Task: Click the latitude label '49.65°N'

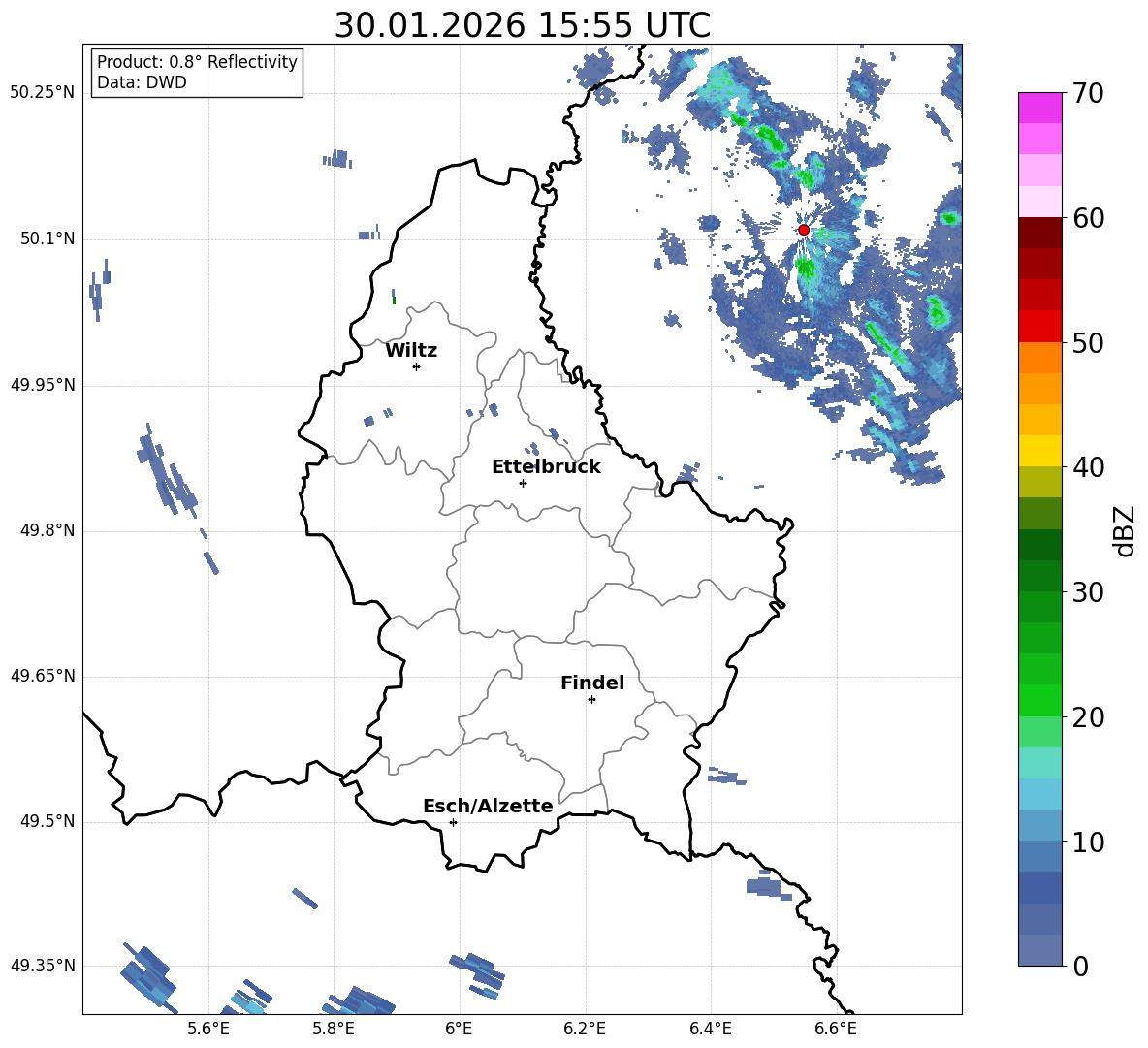Action: pos(43,676)
